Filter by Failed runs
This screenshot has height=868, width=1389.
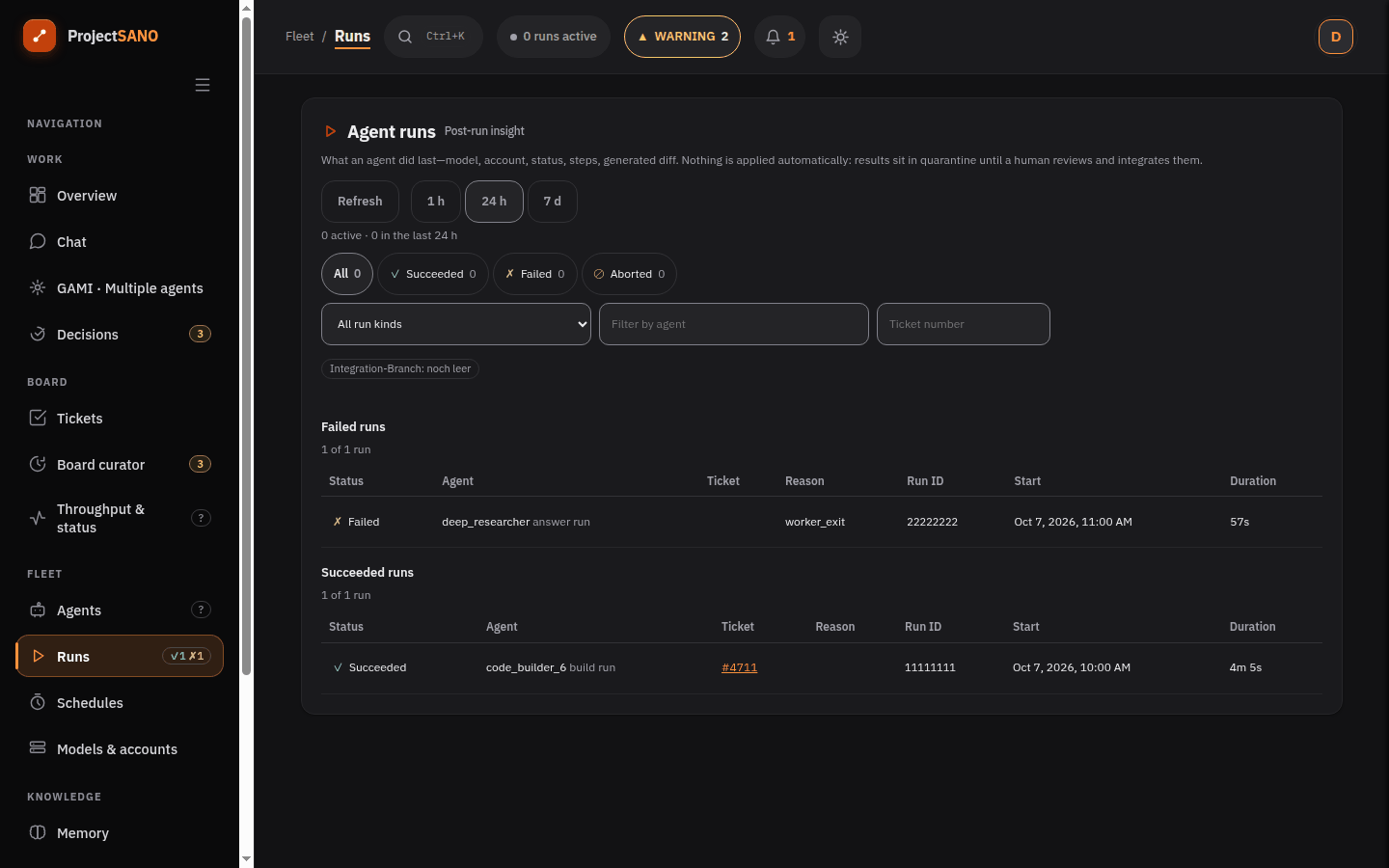click(535, 274)
